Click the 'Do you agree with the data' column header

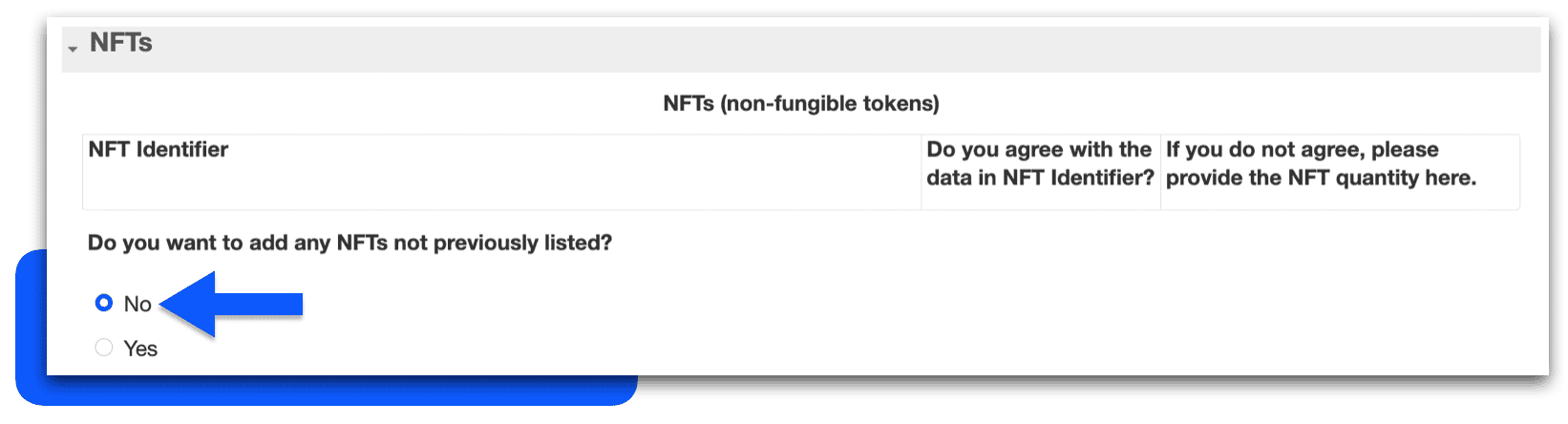point(1040,163)
